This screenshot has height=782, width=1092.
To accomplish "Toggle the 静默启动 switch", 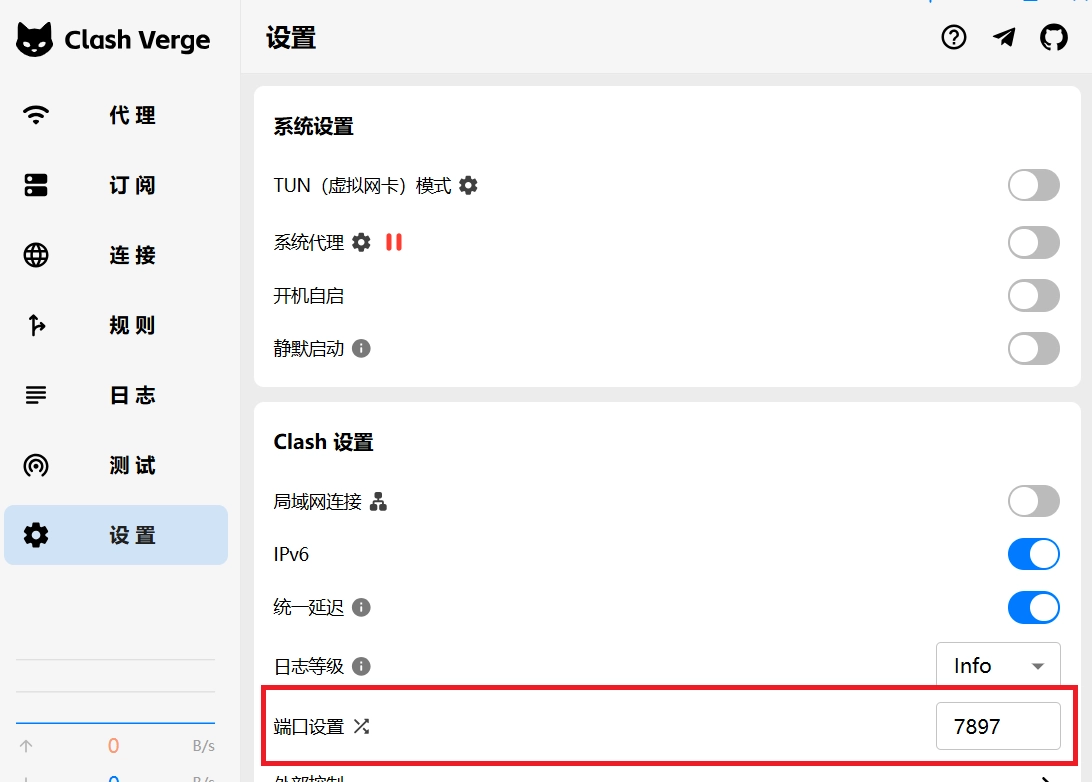I will (x=1034, y=348).
